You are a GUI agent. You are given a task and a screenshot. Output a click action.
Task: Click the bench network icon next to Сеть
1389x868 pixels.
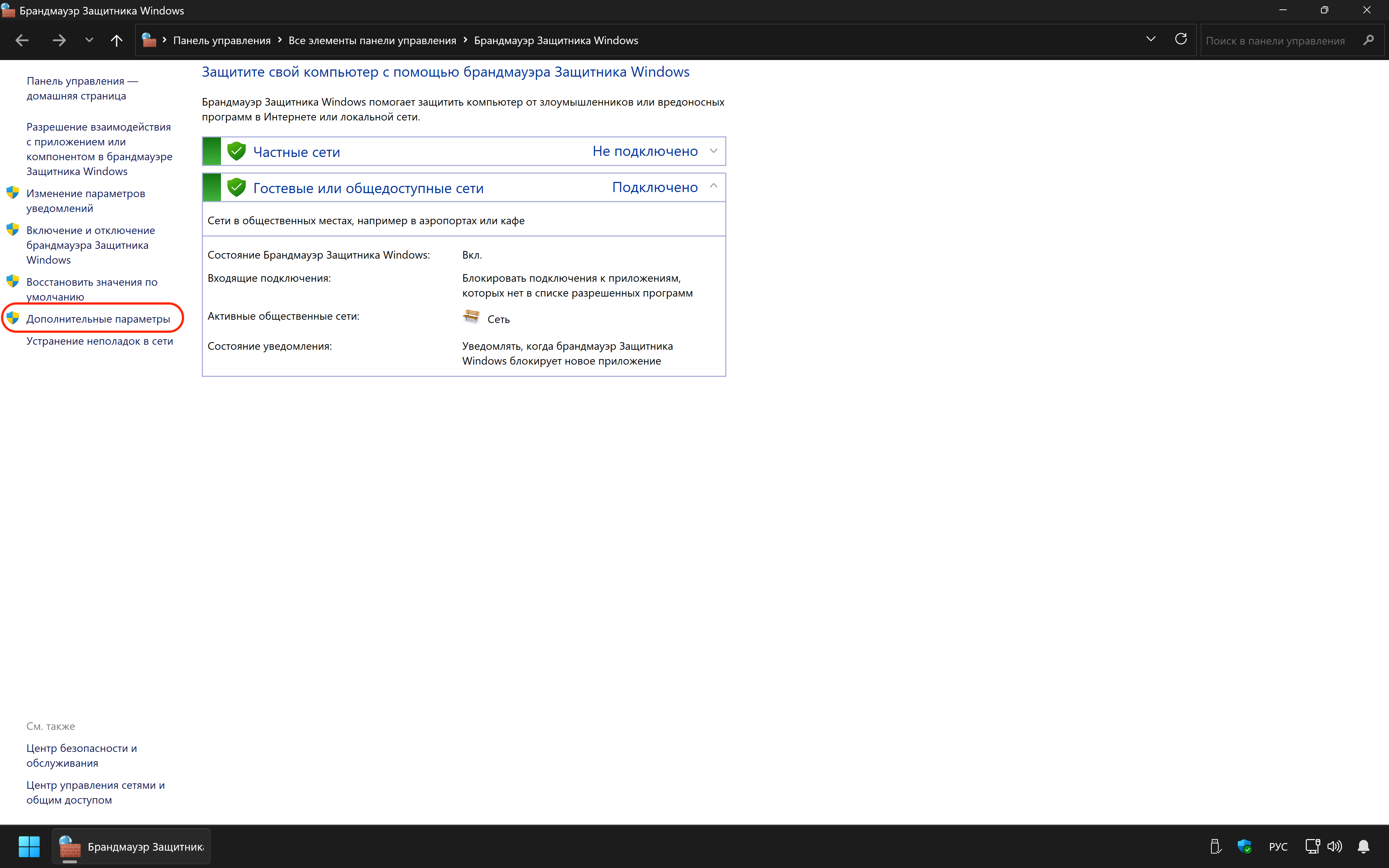(471, 317)
